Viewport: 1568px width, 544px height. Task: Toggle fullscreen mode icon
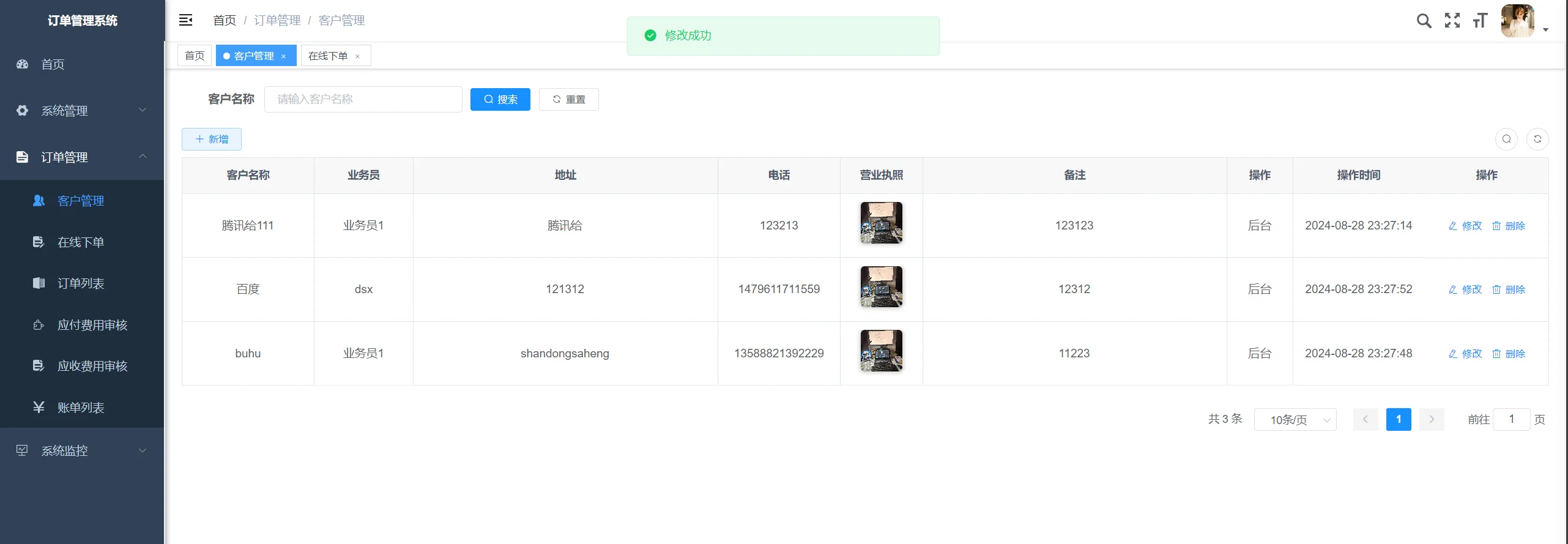point(1452,21)
